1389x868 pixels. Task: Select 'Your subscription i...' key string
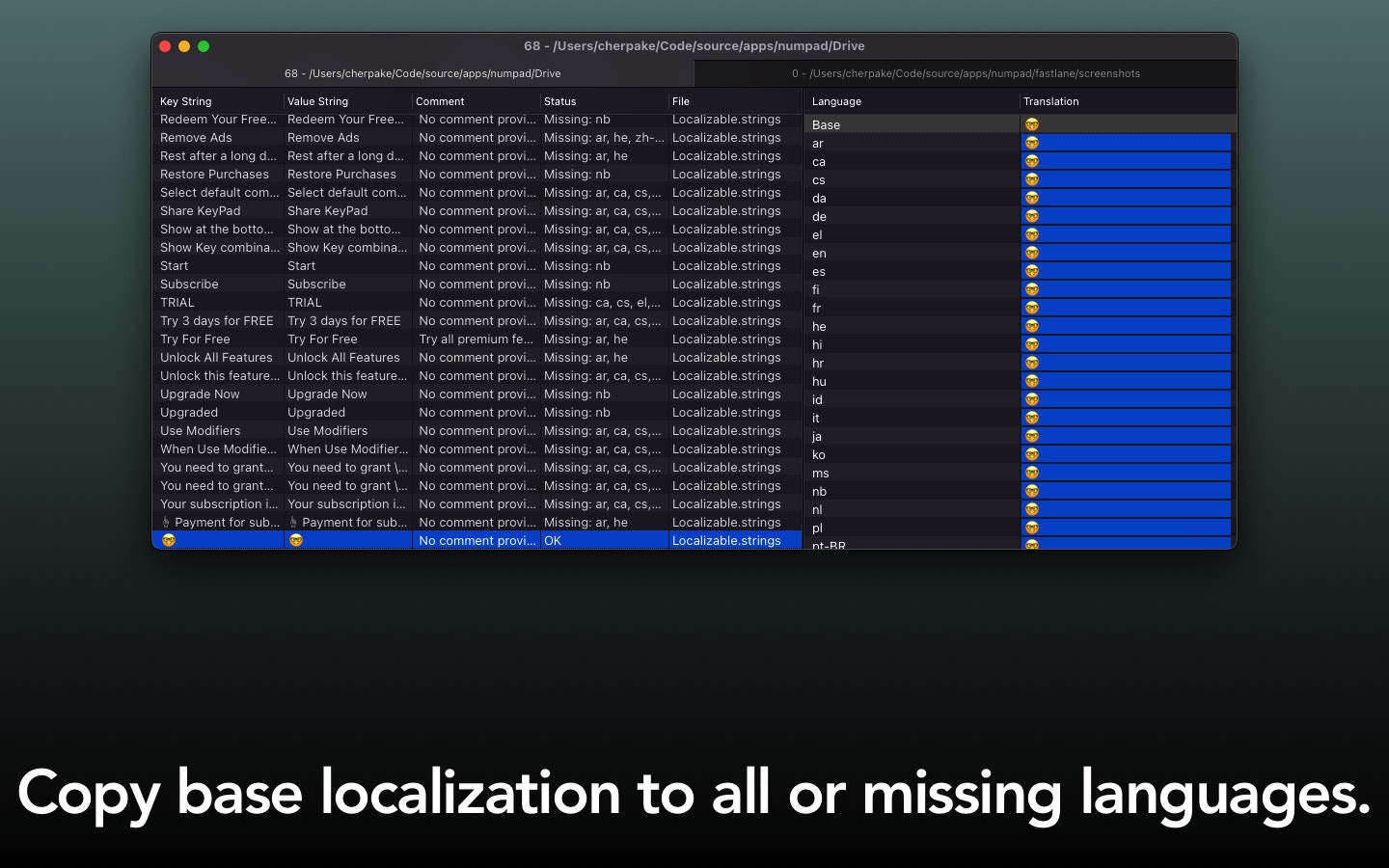pos(219,504)
